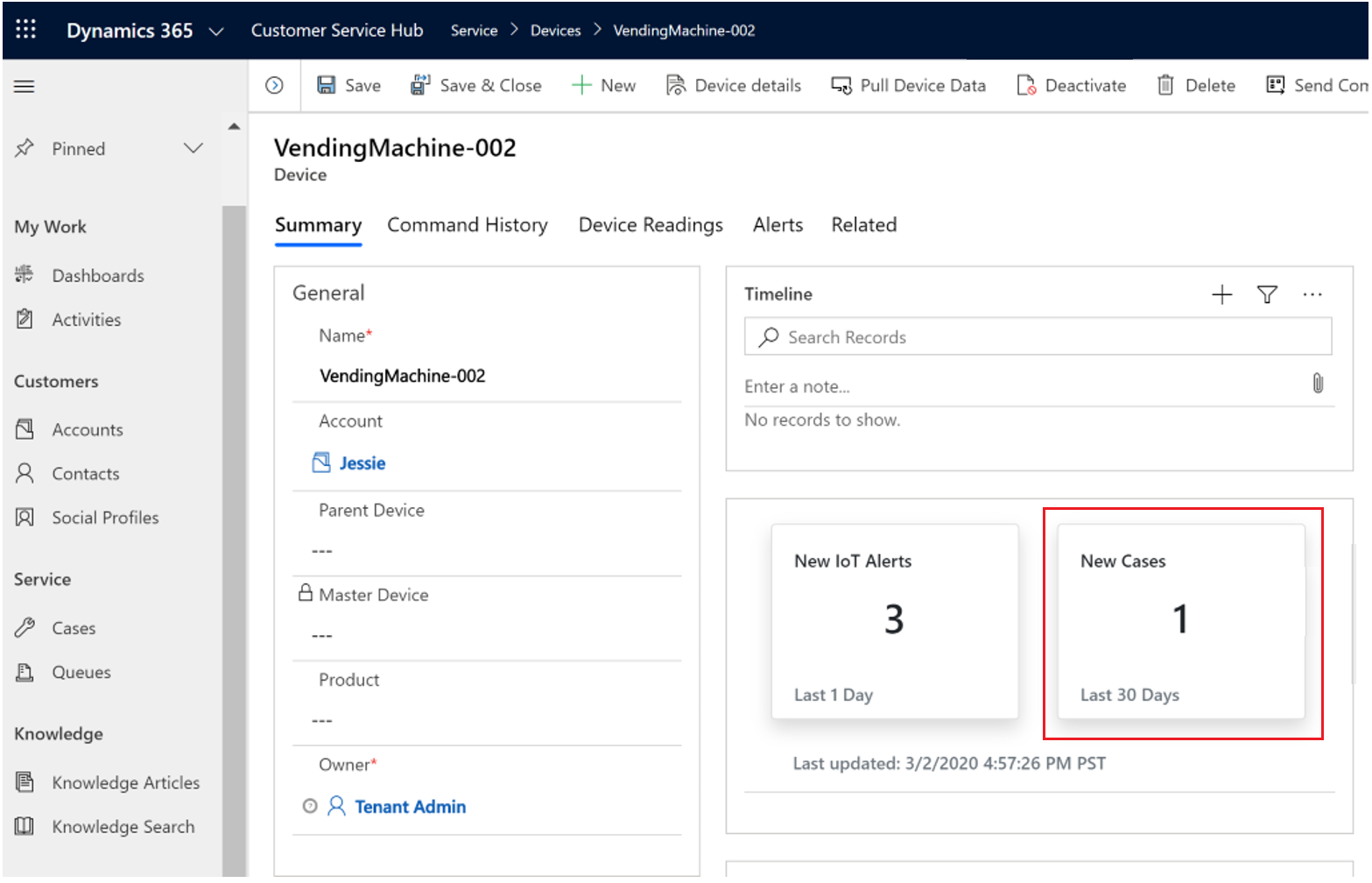The width and height of the screenshot is (1372, 883).
Task: Open Cases in sidebar
Action: pos(74,628)
